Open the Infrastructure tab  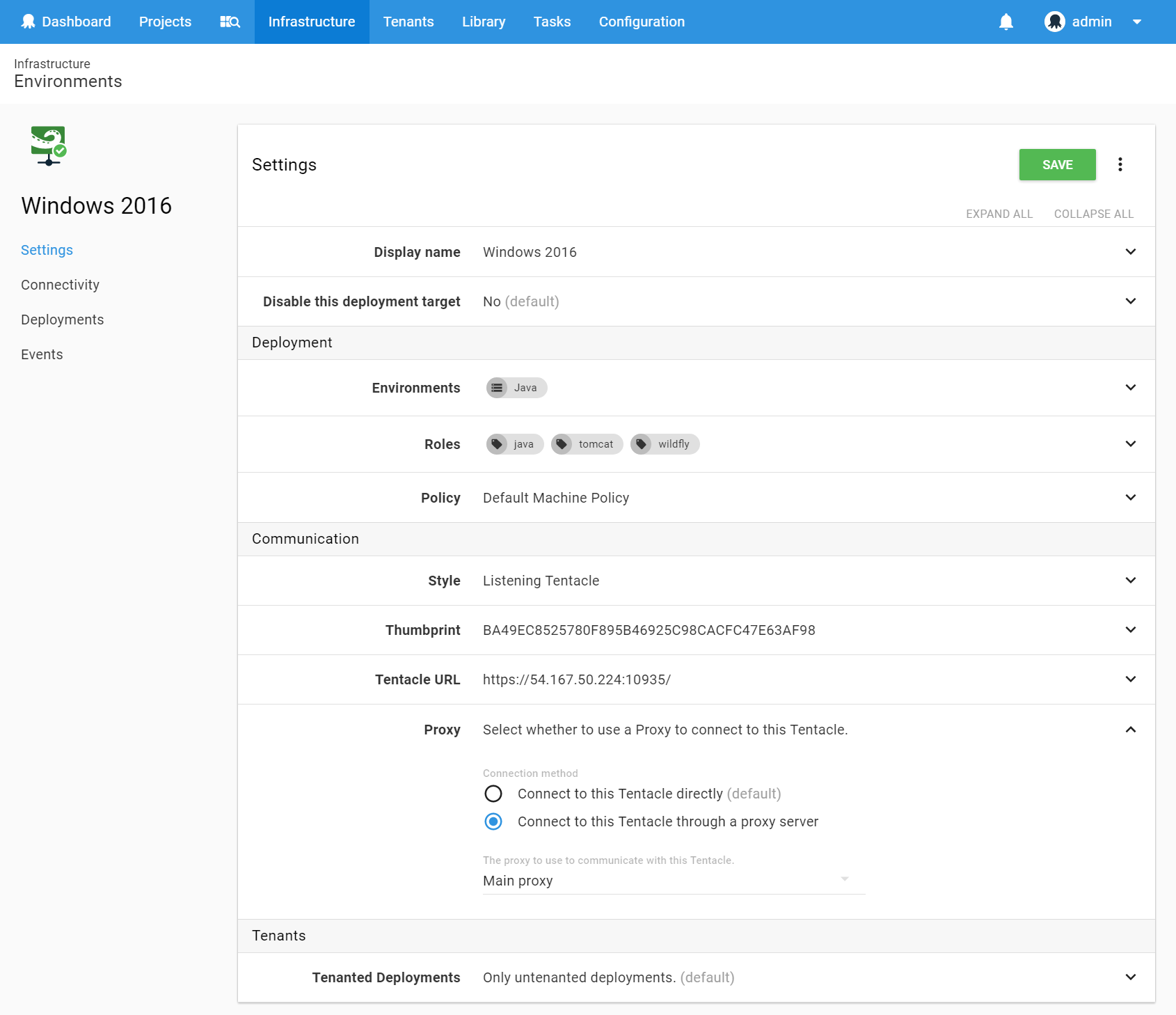312,22
